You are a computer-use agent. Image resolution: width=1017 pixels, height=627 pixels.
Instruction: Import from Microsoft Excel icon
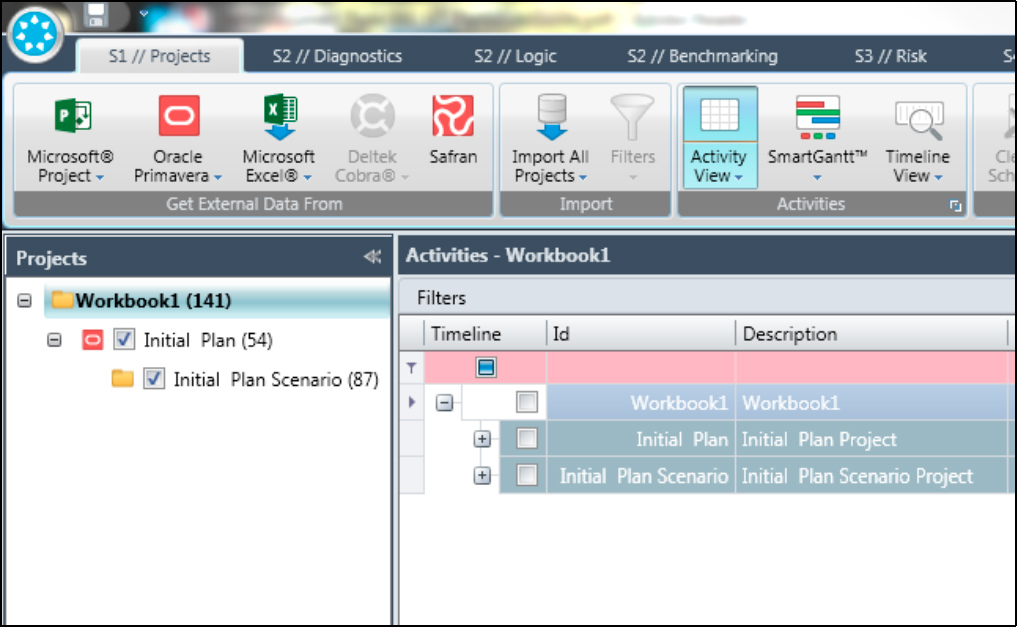(280, 117)
